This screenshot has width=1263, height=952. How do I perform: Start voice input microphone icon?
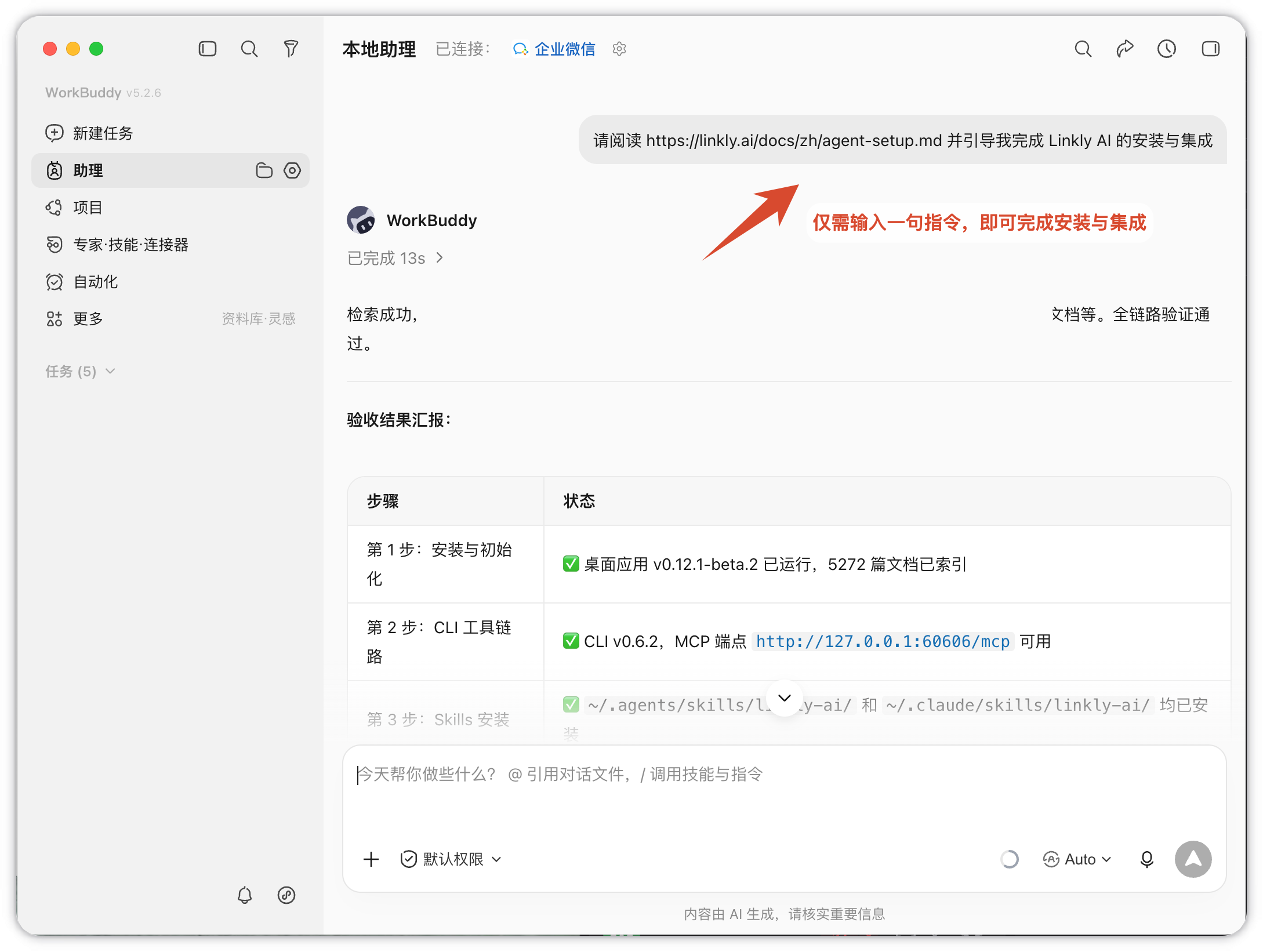pyautogui.click(x=1146, y=859)
